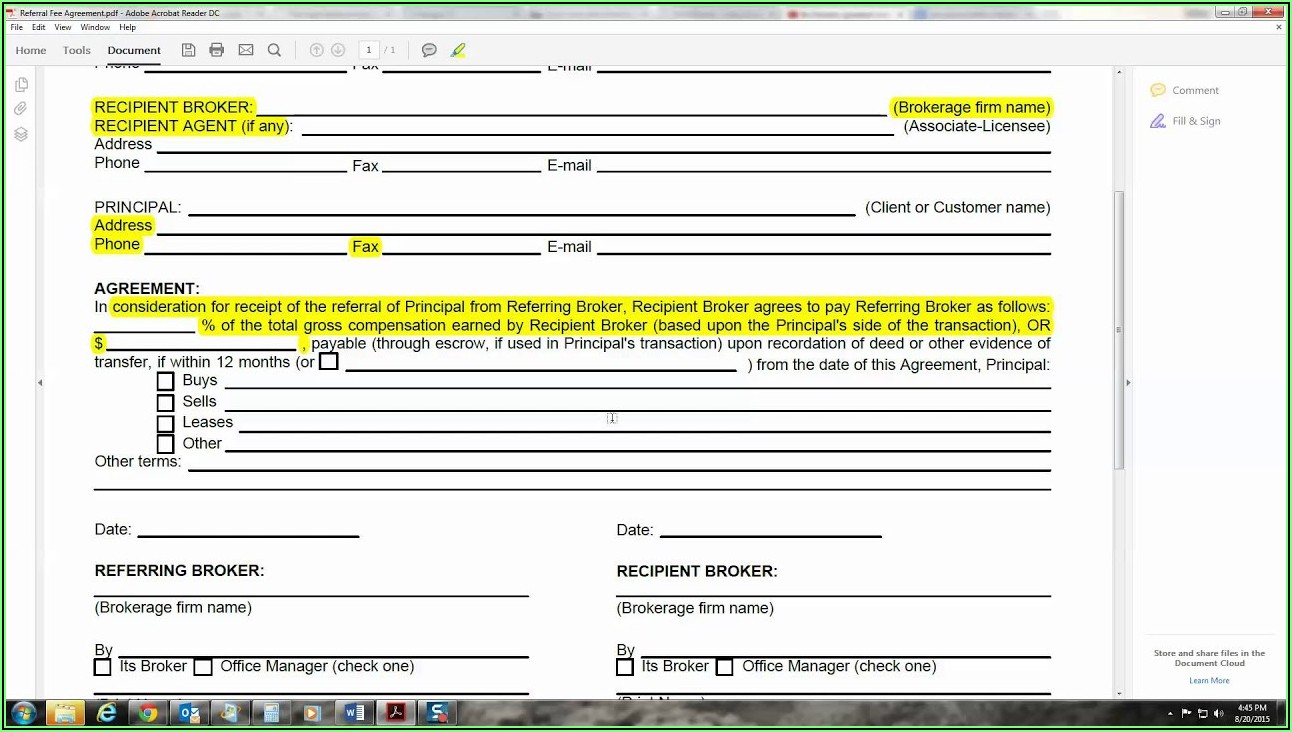Check the Sells checkbox
The width and height of the screenshot is (1292, 732).
tap(166, 403)
